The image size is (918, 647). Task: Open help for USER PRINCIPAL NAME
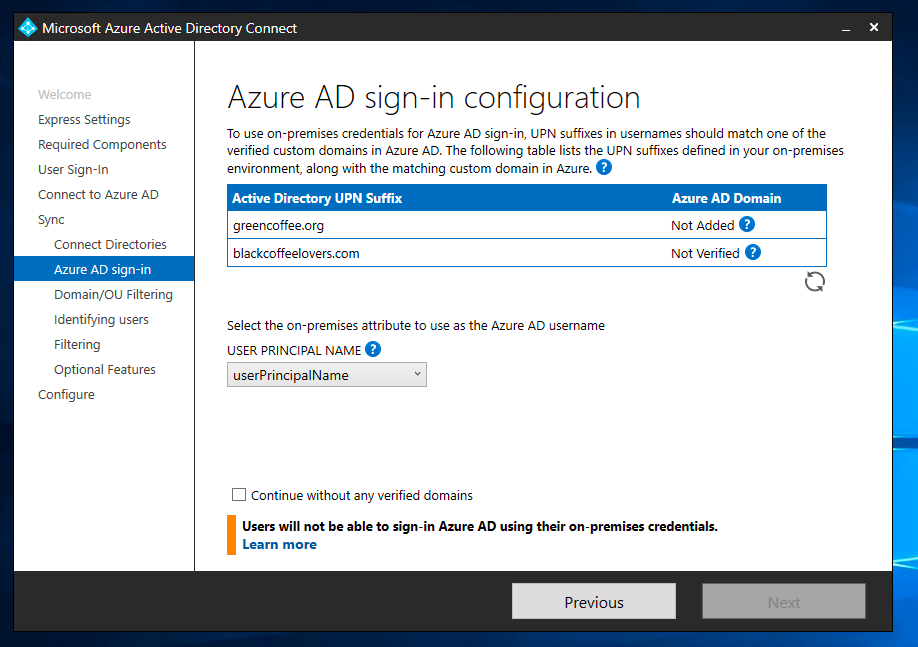tap(373, 350)
